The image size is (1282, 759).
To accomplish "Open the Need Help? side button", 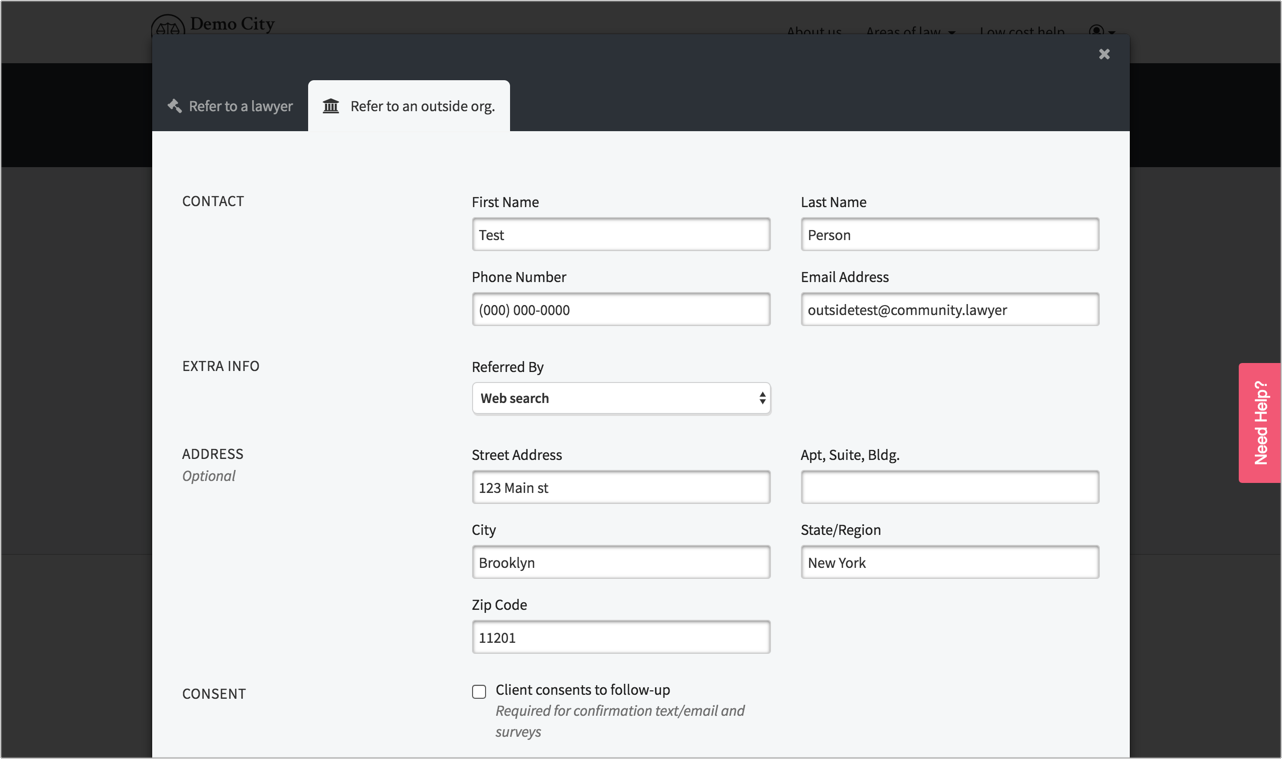I will (1260, 423).
